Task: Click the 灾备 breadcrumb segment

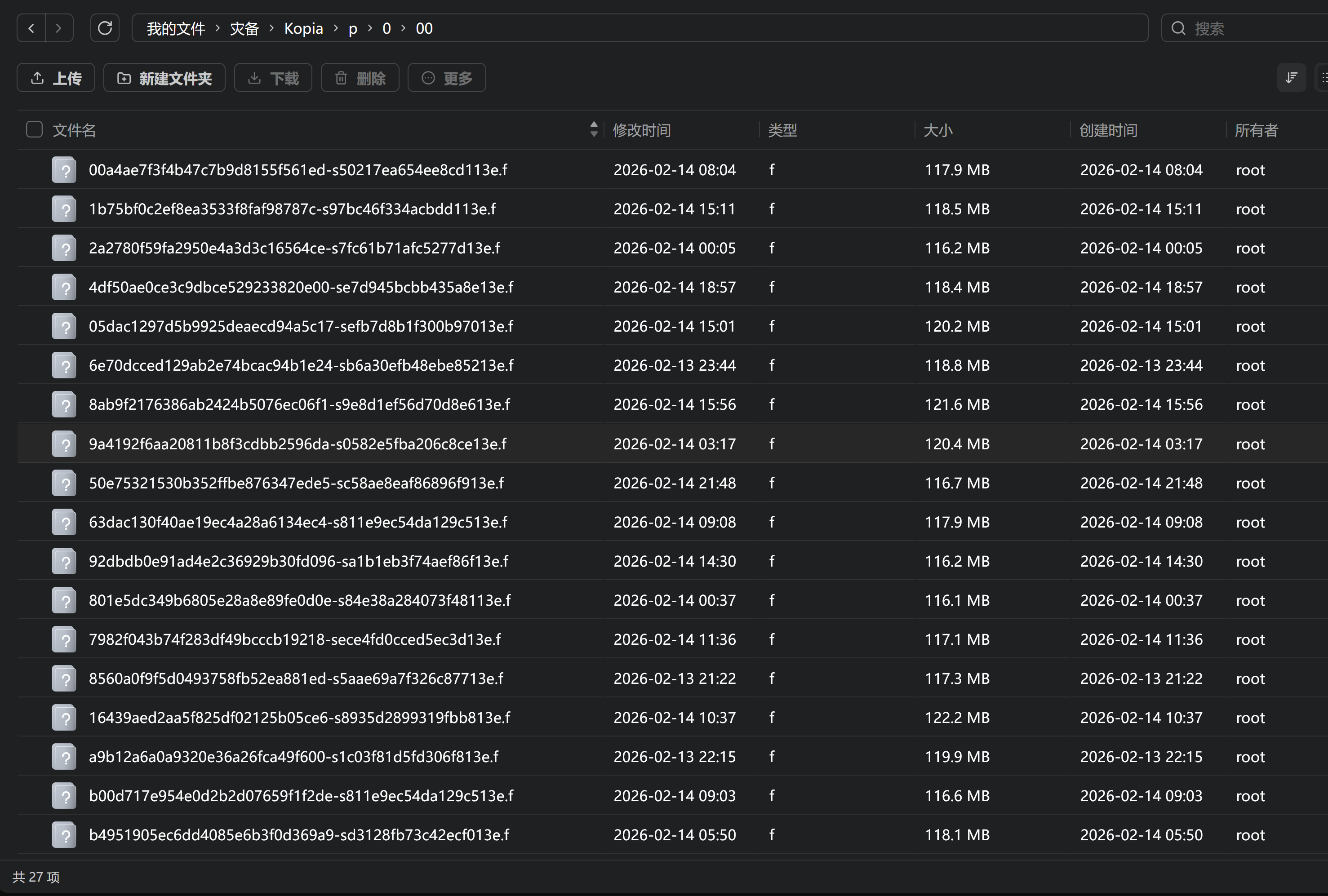Action: (244, 28)
